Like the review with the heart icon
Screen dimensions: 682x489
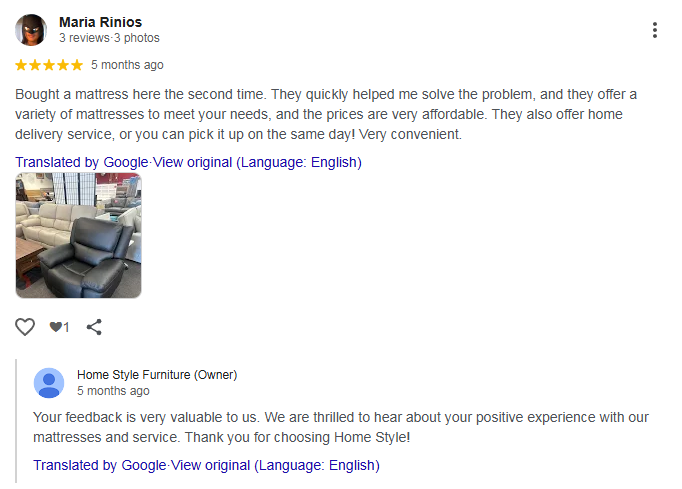coord(25,326)
